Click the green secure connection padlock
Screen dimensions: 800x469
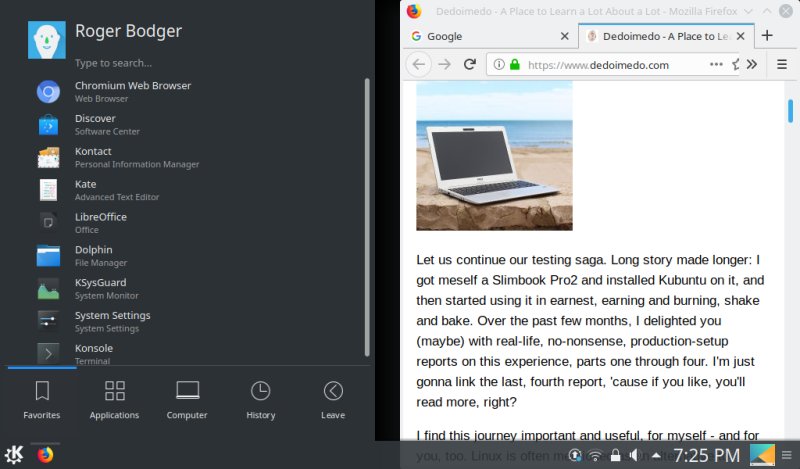click(515, 64)
